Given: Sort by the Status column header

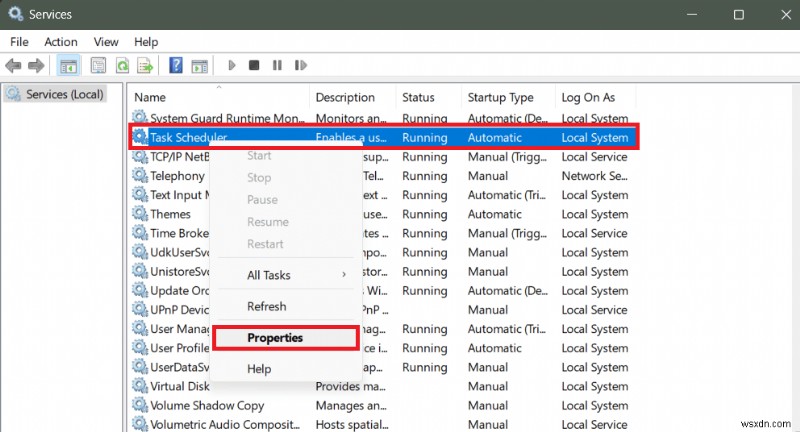Looking at the screenshot, I should 429,97.
